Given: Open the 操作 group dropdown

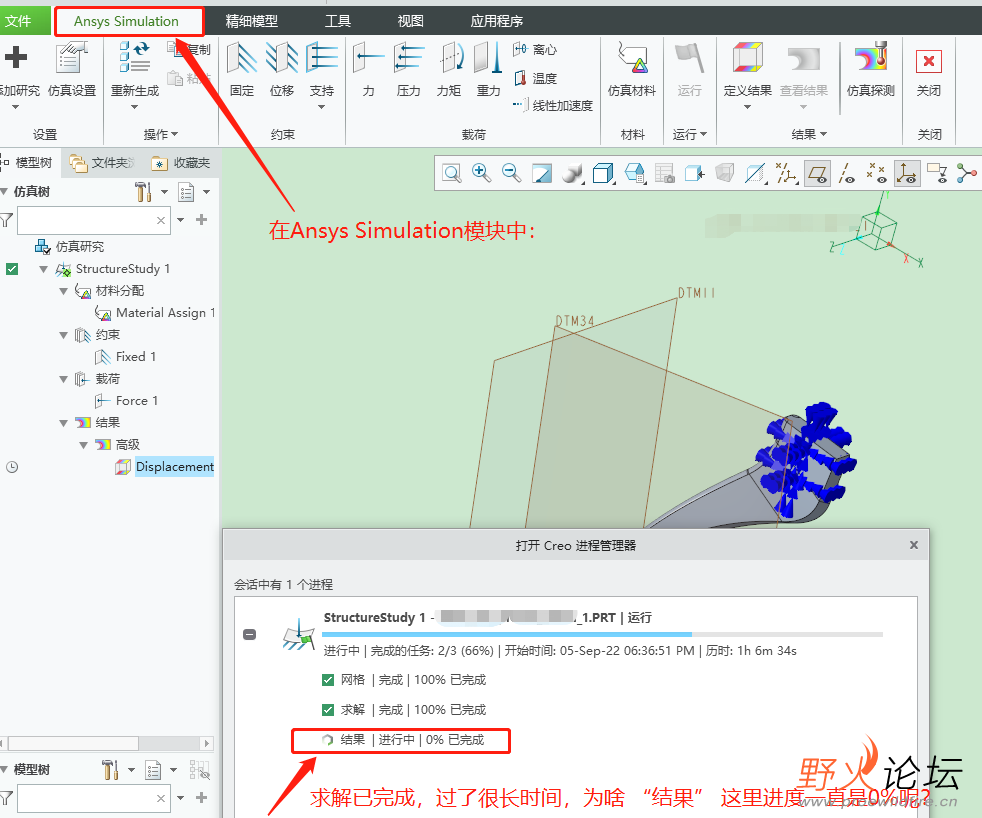Looking at the screenshot, I should 161,134.
